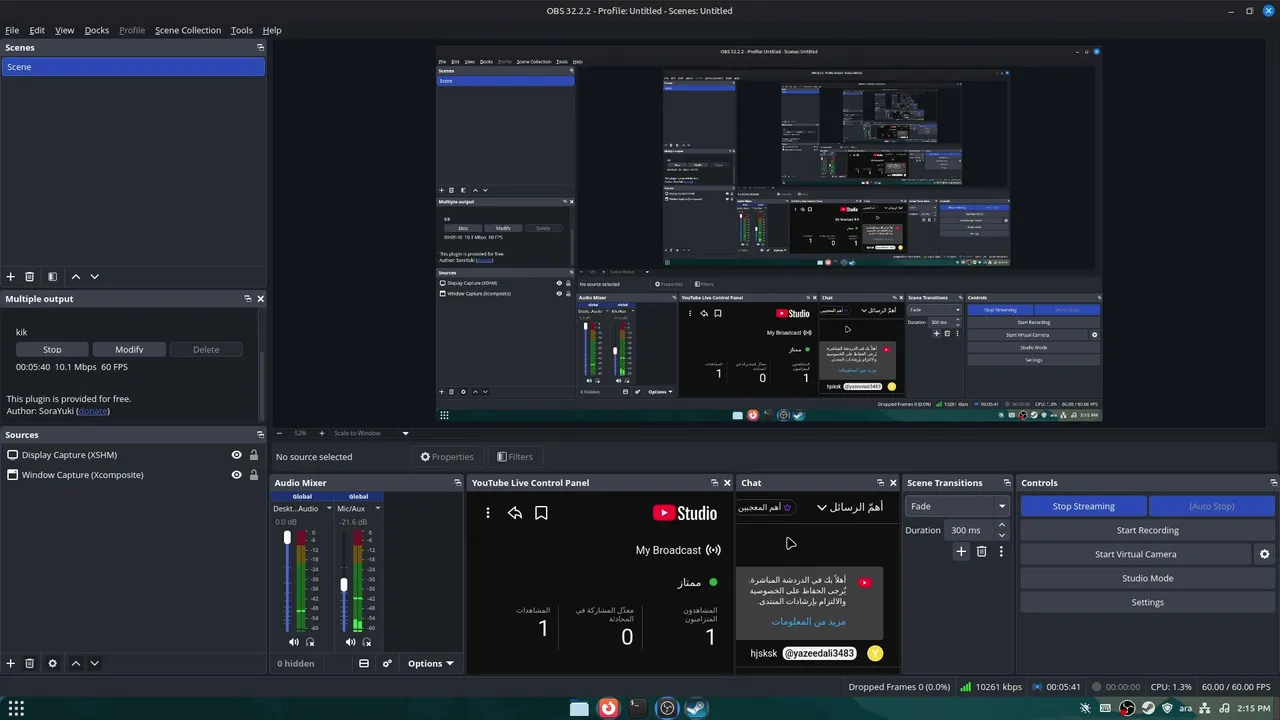Open the Edit menu

[37, 30]
